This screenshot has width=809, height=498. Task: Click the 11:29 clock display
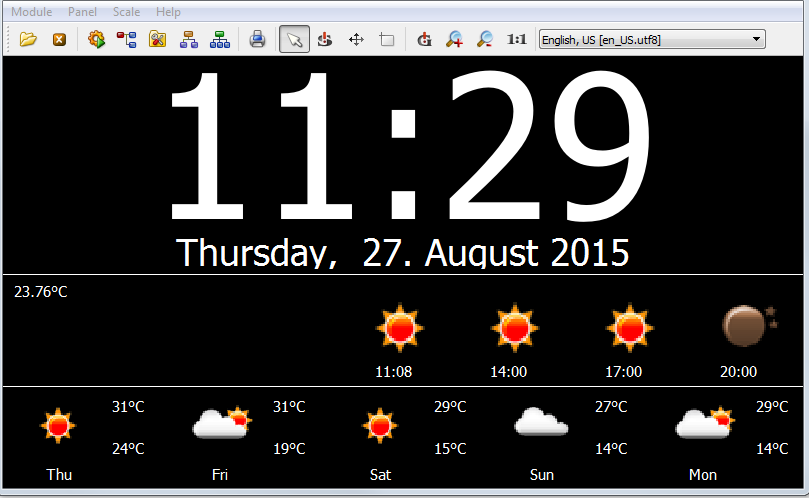tap(408, 146)
